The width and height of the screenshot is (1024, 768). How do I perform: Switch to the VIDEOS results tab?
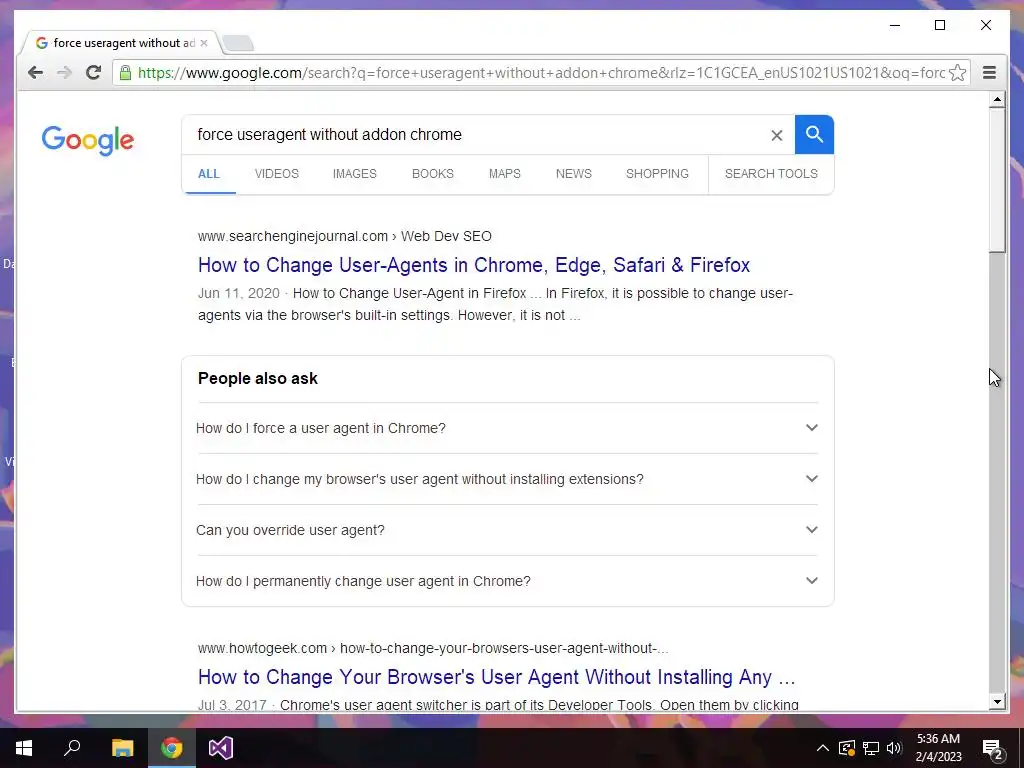tap(277, 174)
